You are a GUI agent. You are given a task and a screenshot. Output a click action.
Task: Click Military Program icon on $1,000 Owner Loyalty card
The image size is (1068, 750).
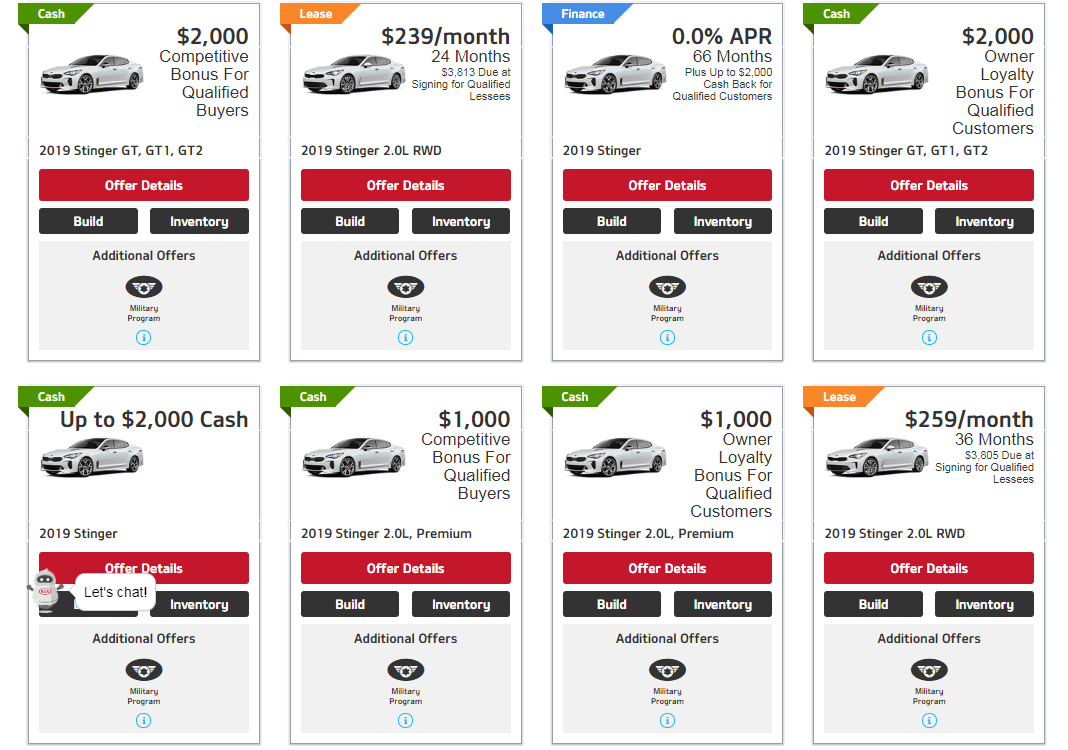tap(667, 671)
